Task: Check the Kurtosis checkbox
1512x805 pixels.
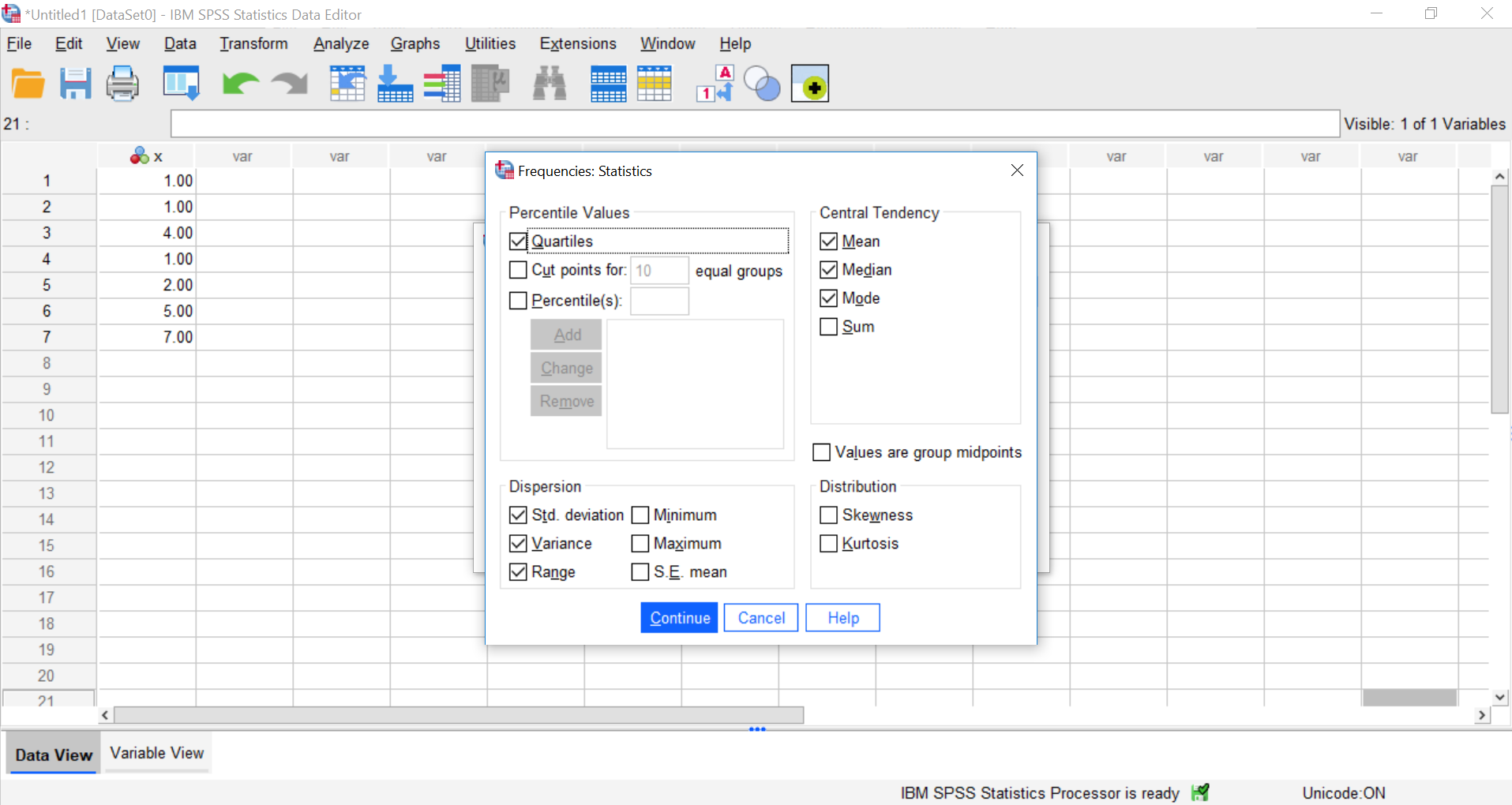Action: pos(828,544)
